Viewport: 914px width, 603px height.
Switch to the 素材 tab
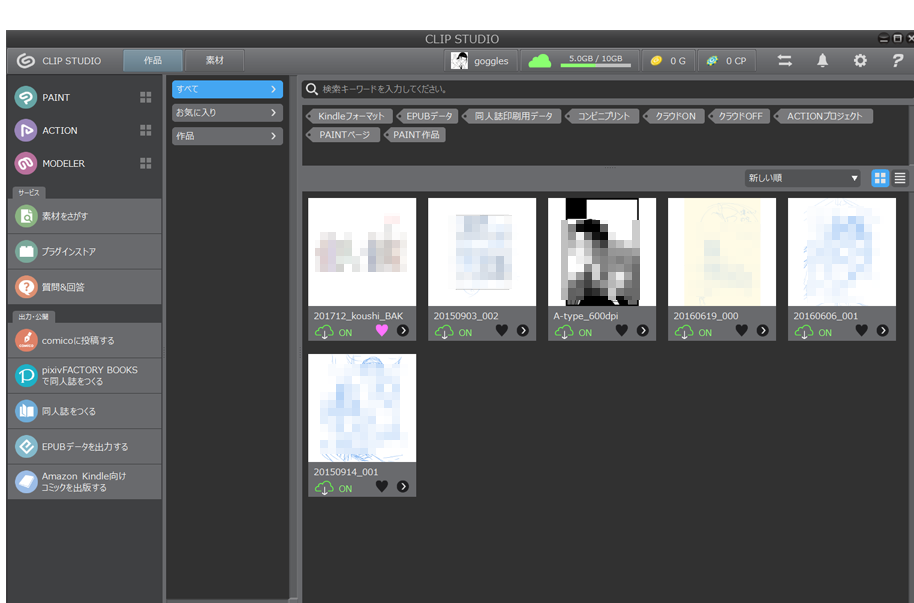215,61
